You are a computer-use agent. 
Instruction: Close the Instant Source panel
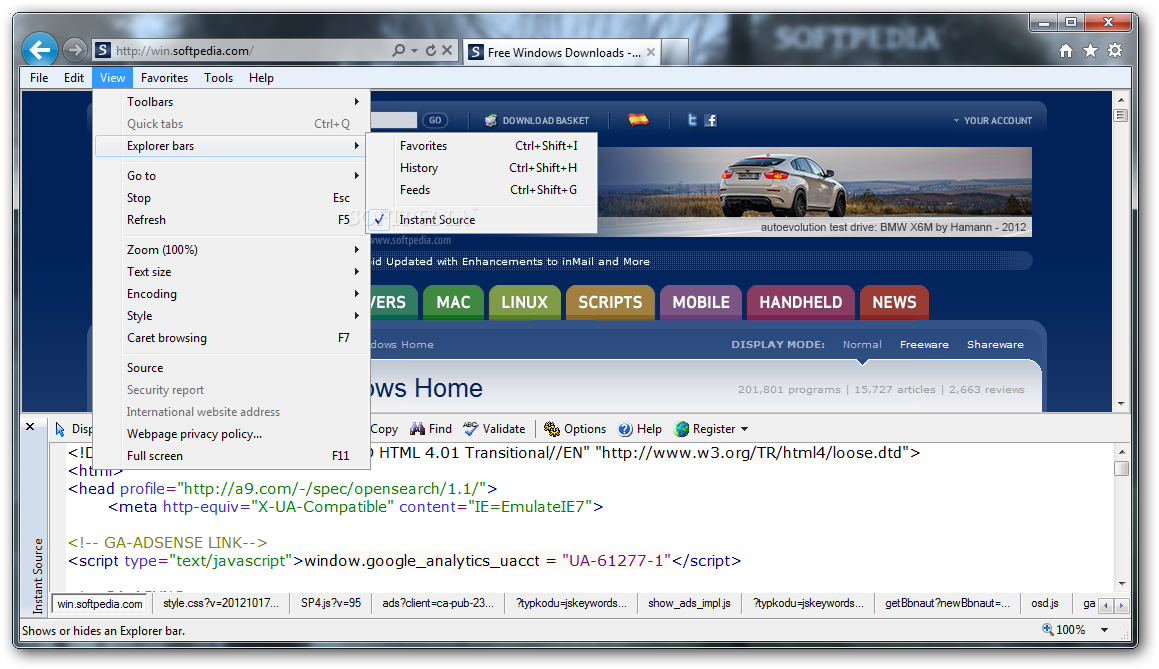(x=30, y=427)
